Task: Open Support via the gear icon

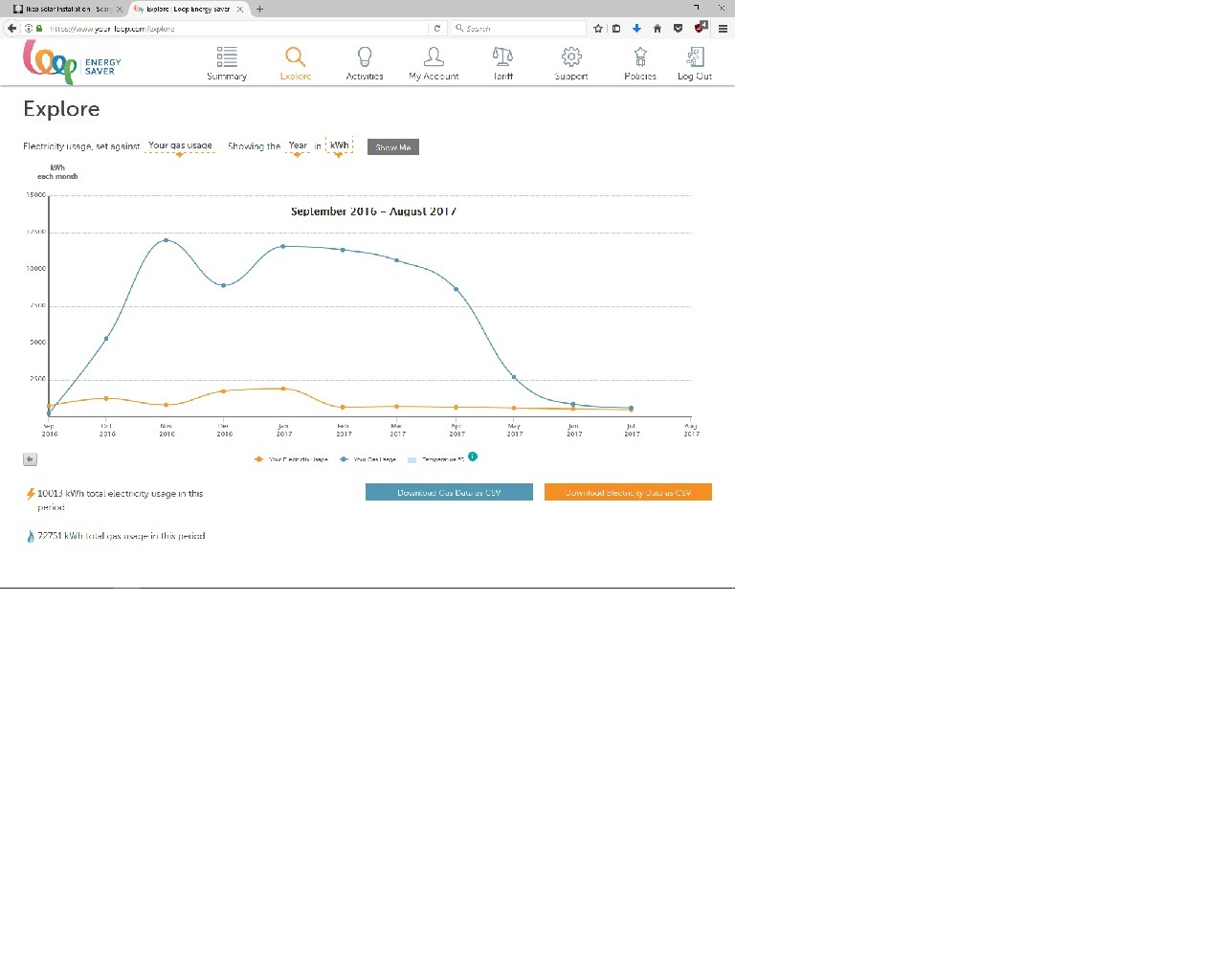Action: 571,57
